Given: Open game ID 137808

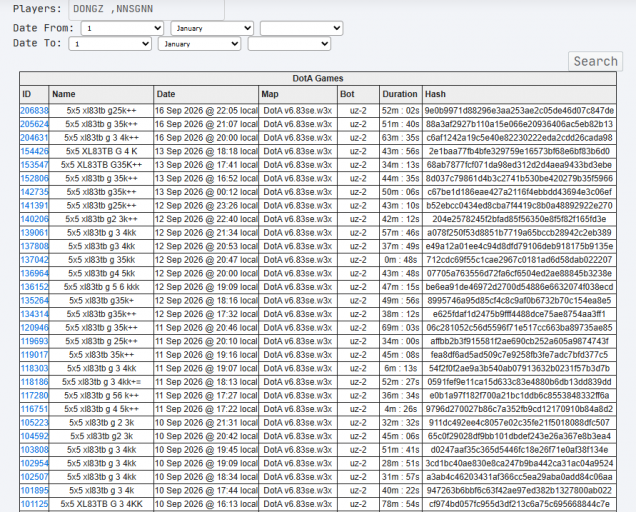Looking at the screenshot, I should coord(34,246).
